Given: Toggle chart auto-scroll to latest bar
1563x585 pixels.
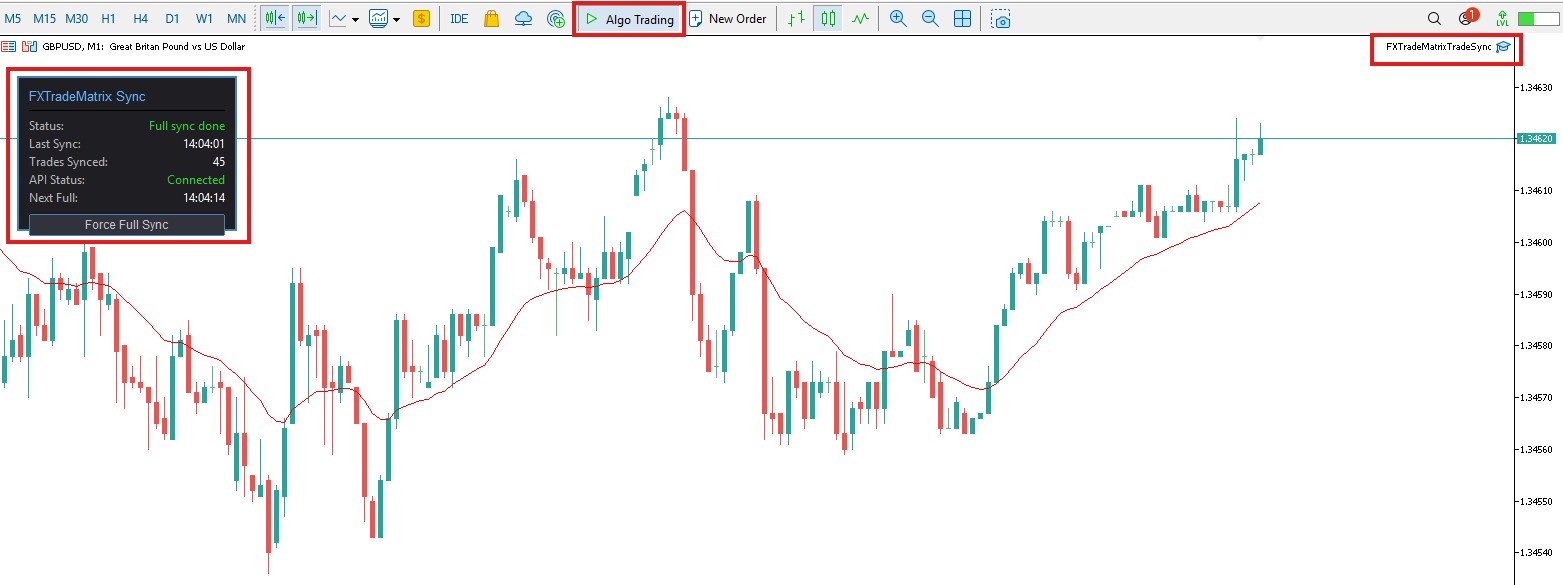Looking at the screenshot, I should click(275, 19).
